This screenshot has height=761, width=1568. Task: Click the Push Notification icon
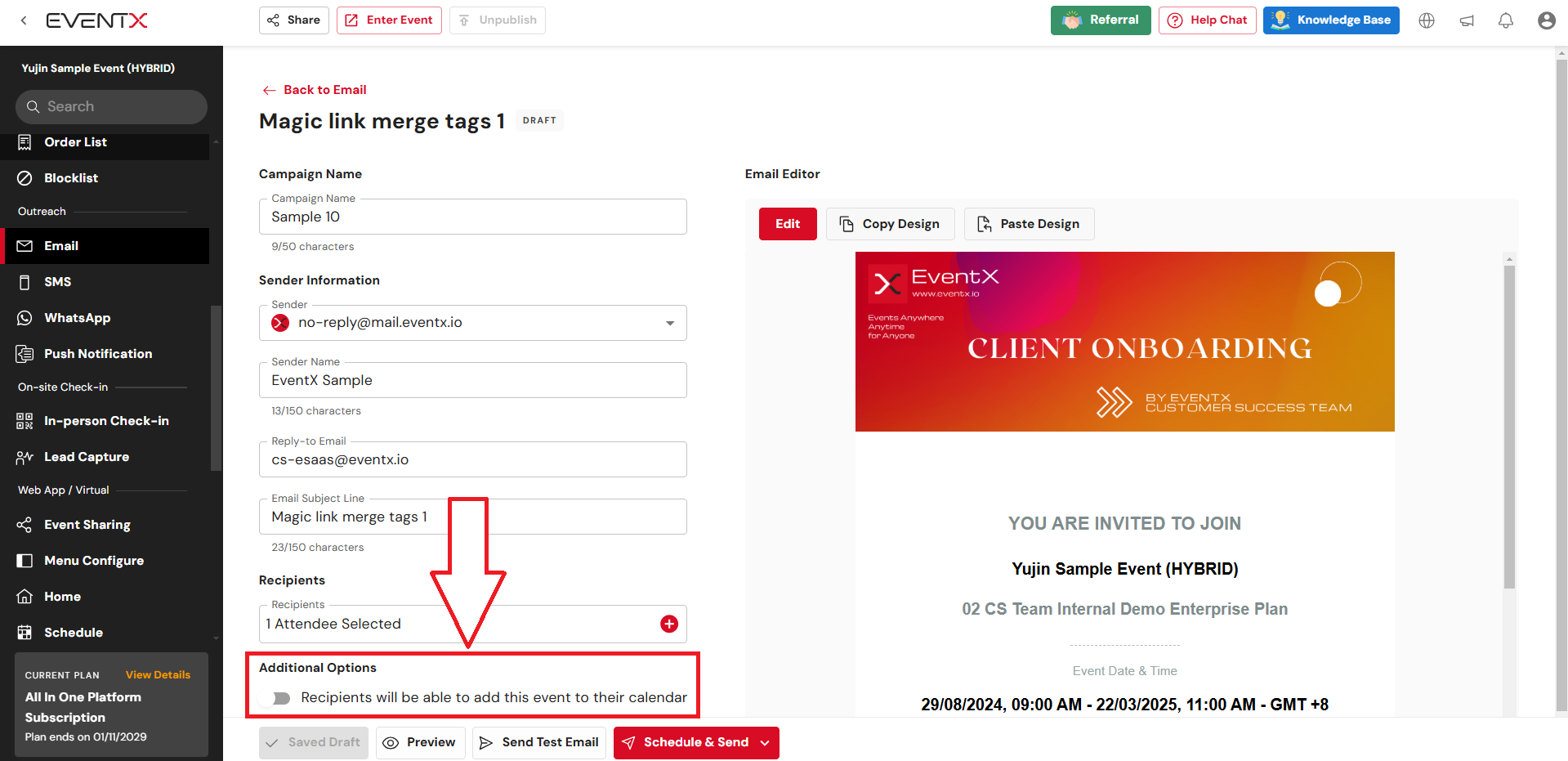[25, 354]
